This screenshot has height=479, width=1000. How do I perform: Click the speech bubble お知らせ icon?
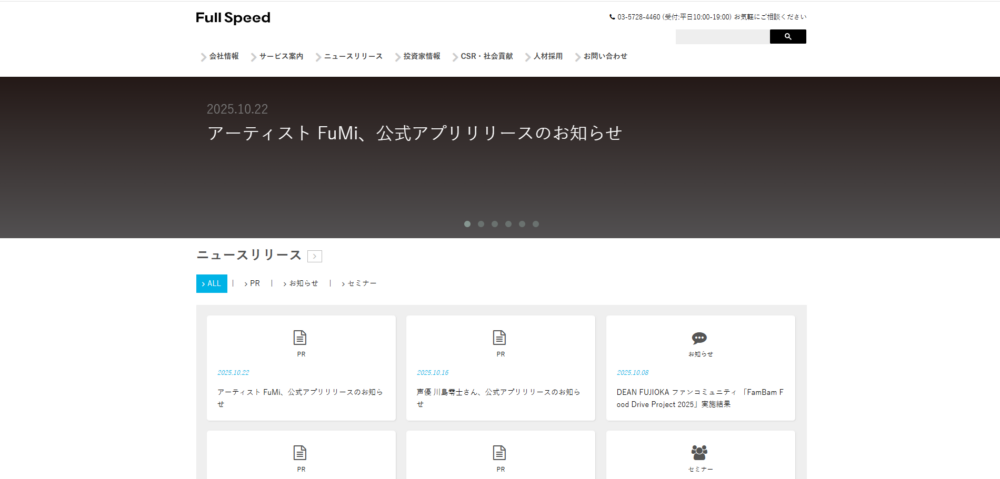point(700,338)
